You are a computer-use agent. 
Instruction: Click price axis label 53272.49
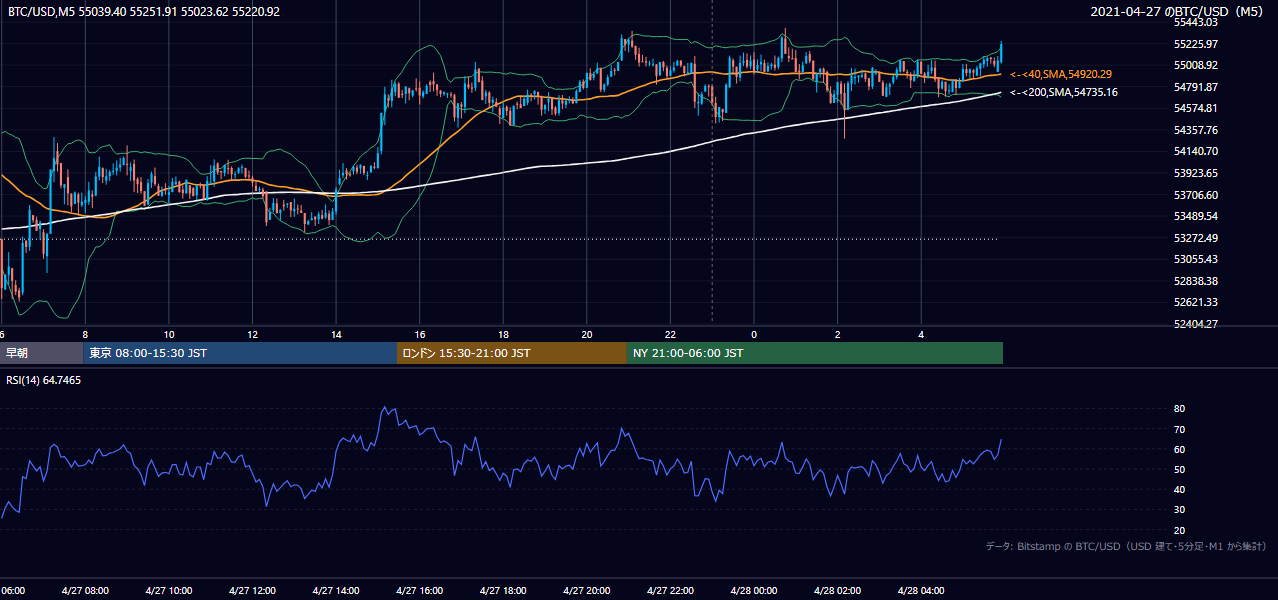pos(1195,238)
